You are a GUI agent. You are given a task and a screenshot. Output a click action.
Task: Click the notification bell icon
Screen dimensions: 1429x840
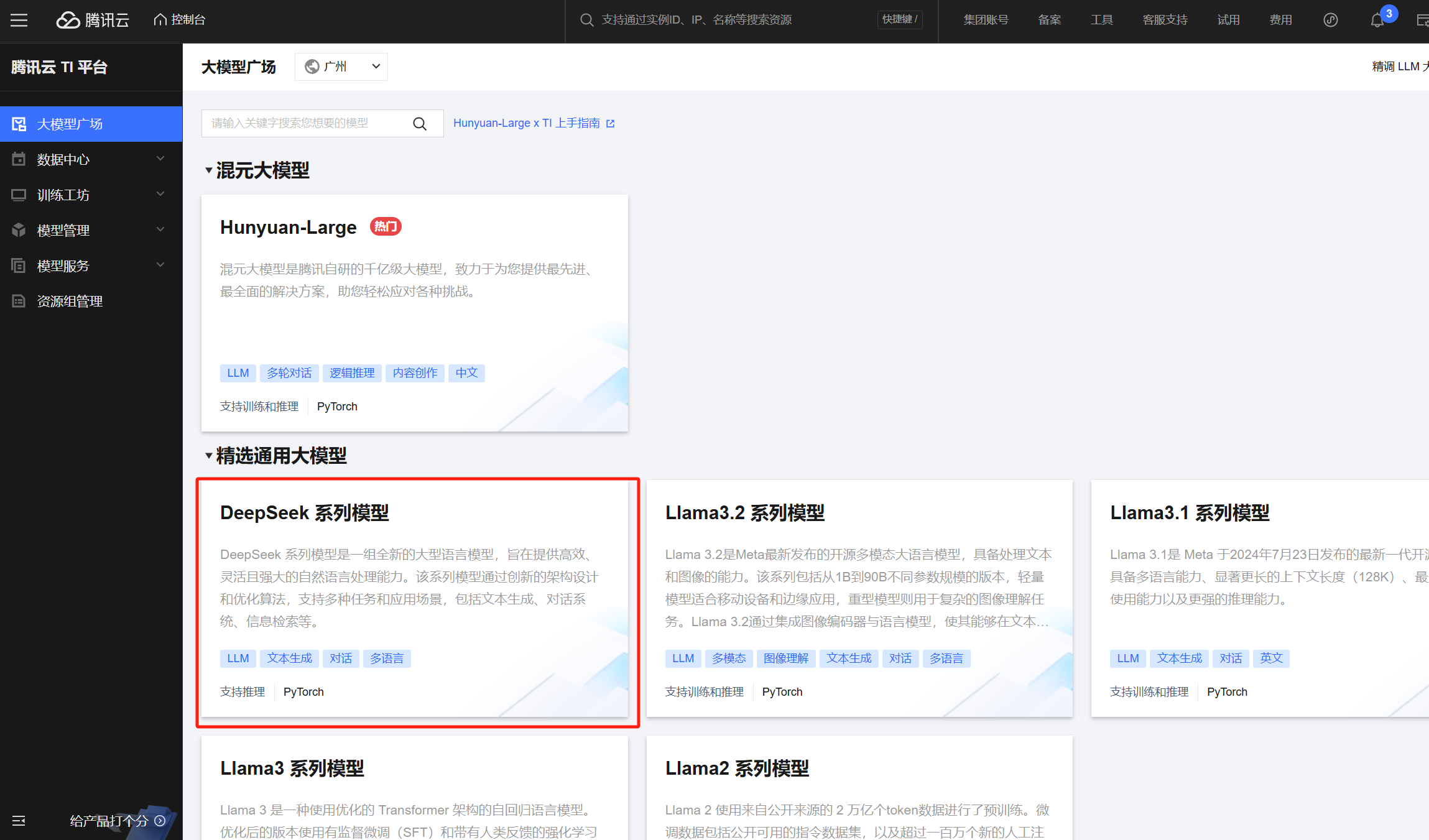click(x=1377, y=20)
